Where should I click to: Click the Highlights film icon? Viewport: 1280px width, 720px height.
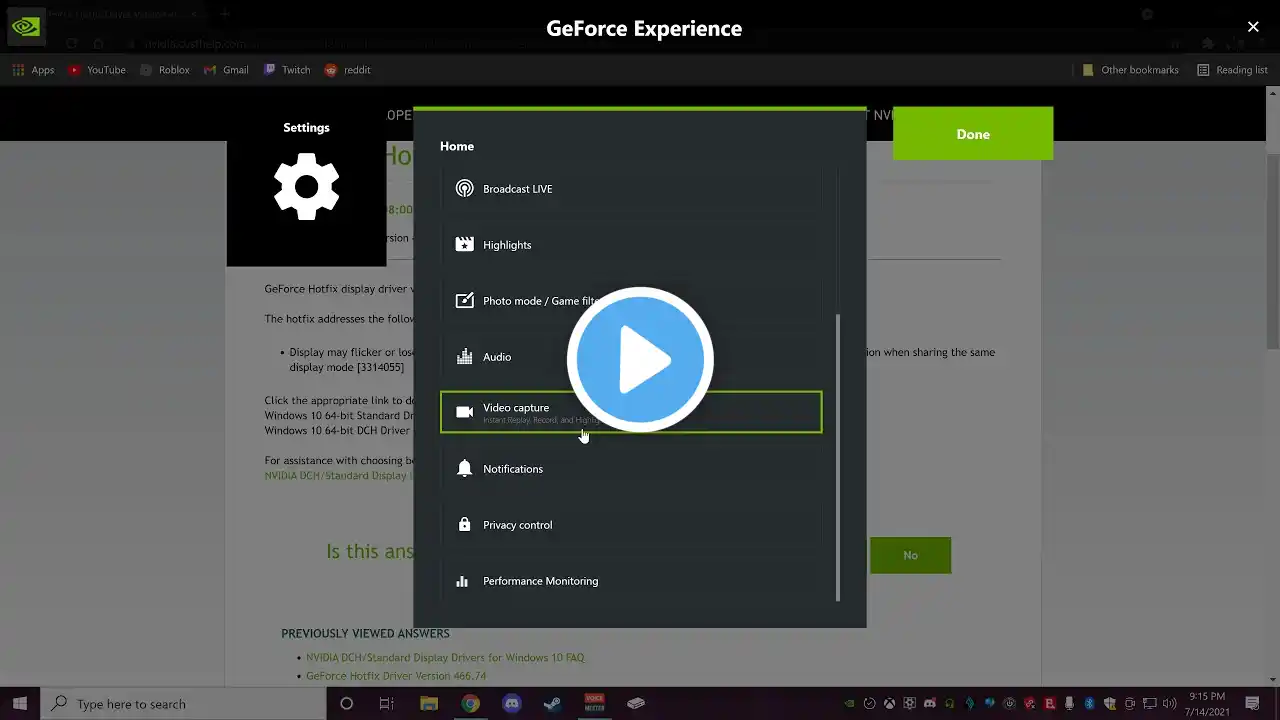pos(464,245)
